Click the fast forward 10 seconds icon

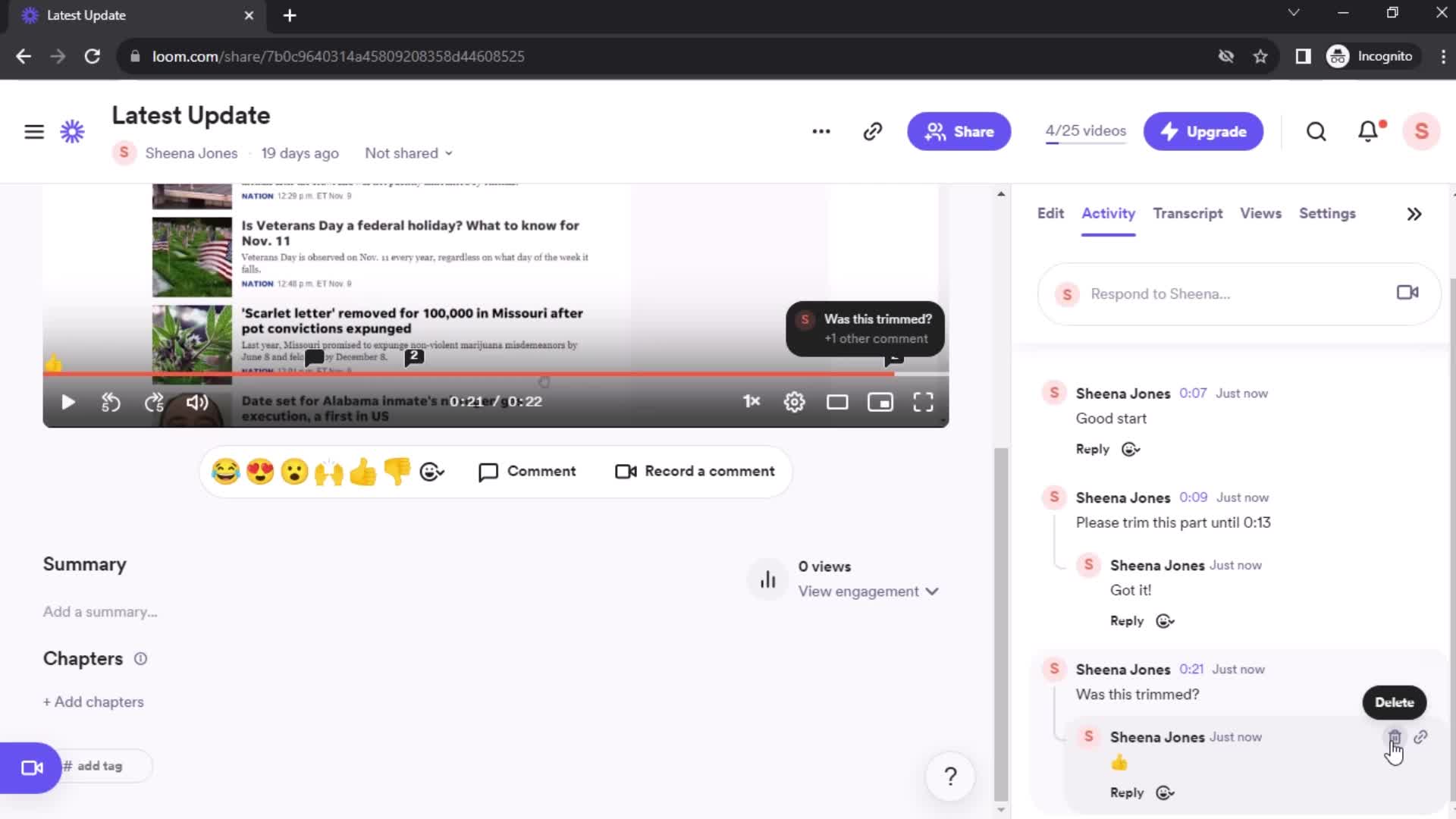tap(154, 402)
